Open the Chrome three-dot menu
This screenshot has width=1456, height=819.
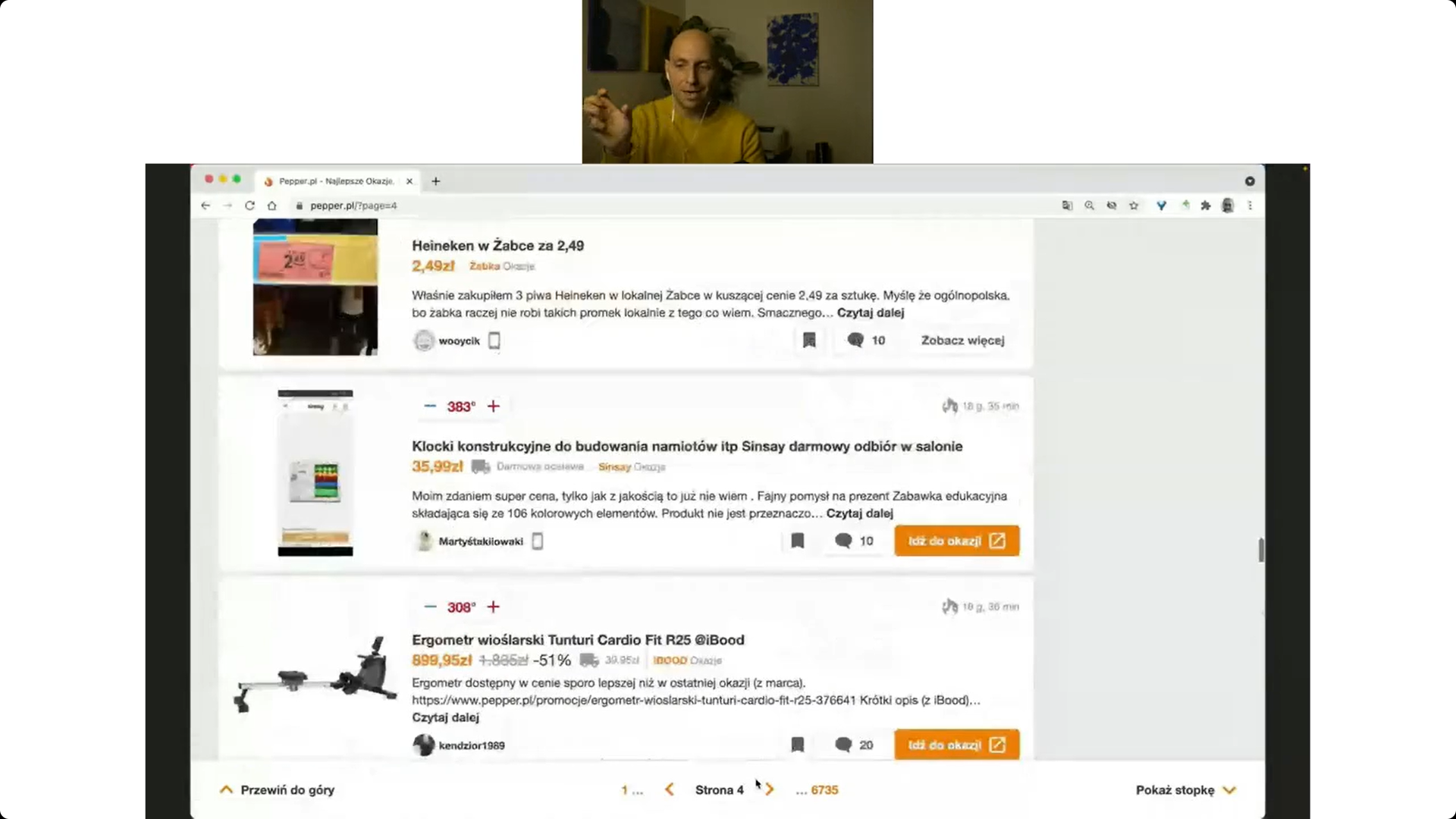pyautogui.click(x=1250, y=206)
